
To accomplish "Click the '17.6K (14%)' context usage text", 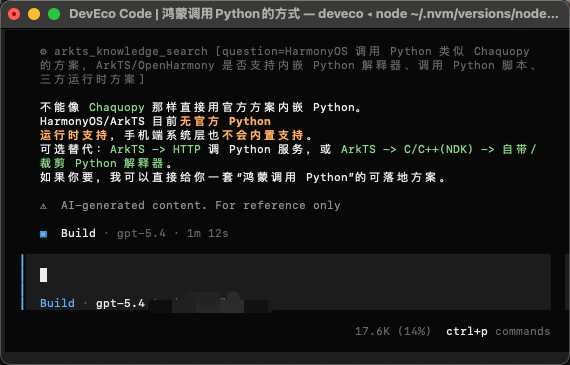I will click(x=393, y=331).
